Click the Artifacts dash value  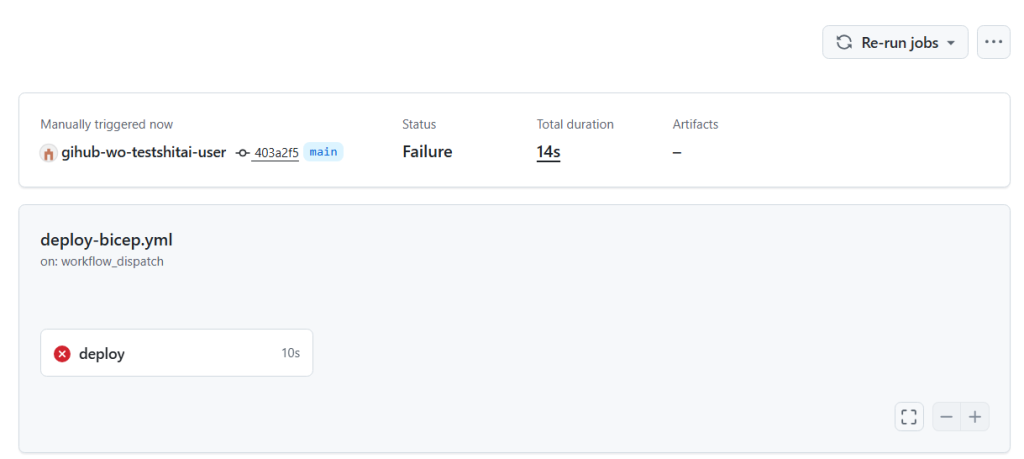coord(677,152)
